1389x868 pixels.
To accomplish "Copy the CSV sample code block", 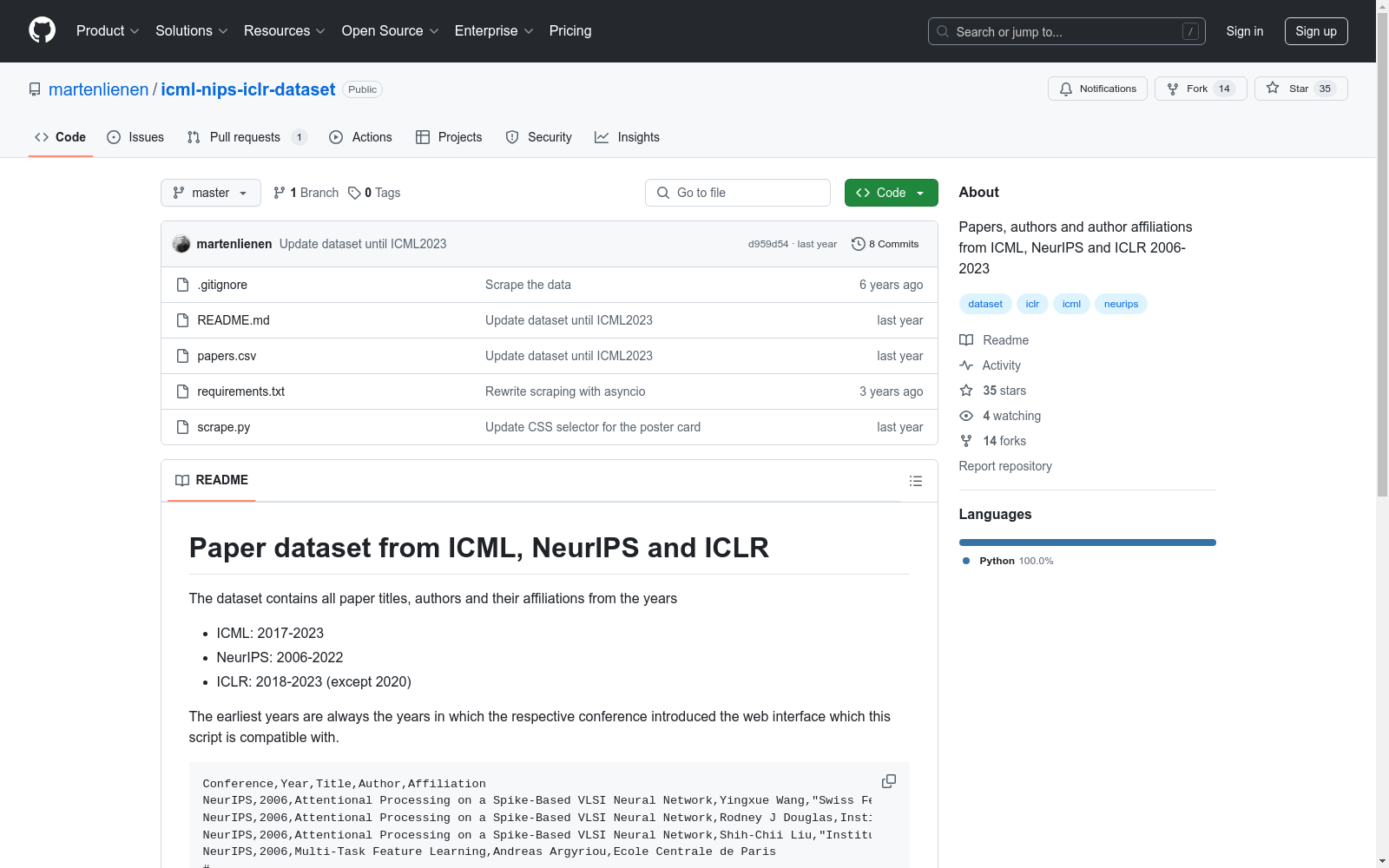I will tap(889, 781).
